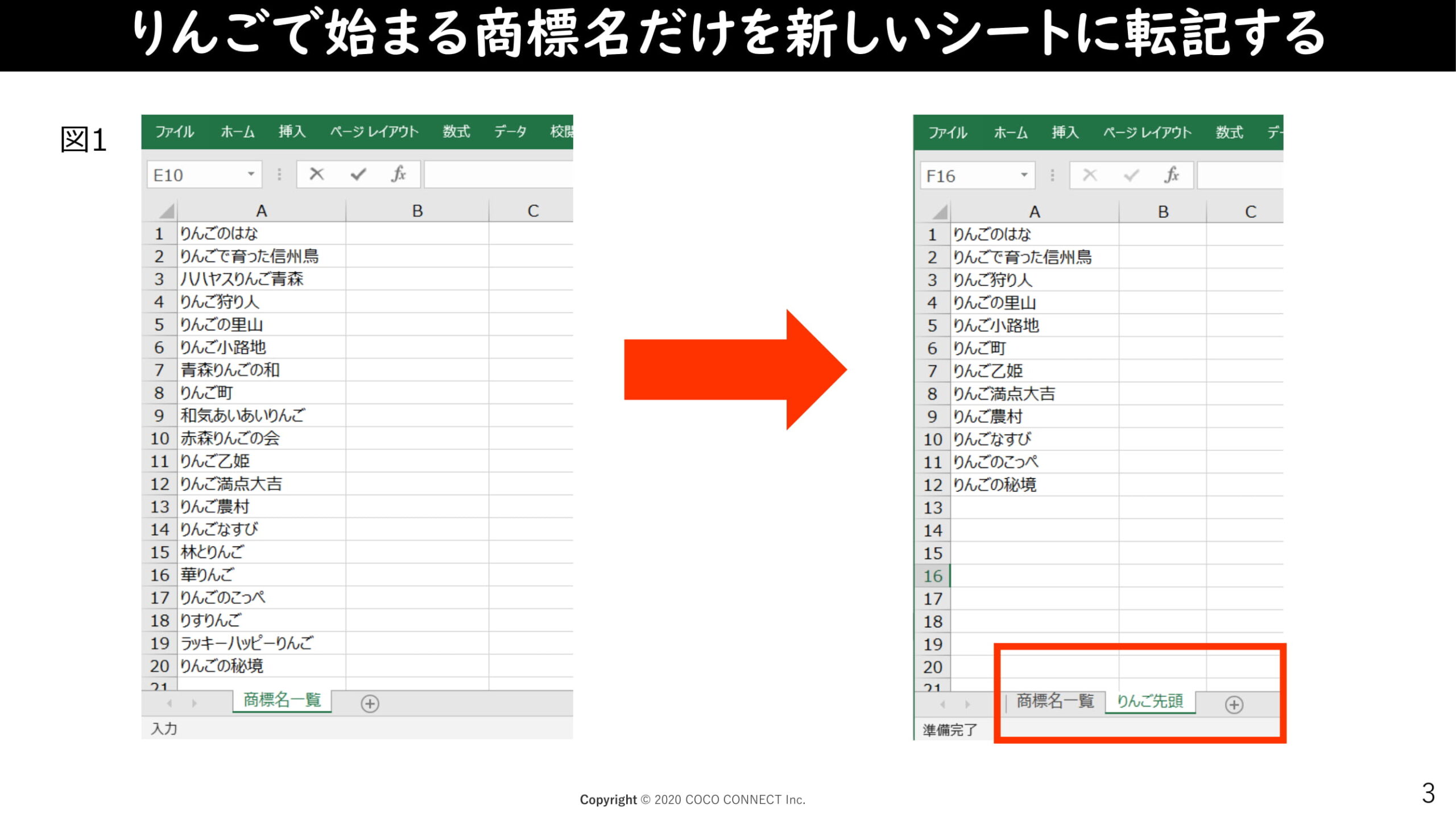The width and height of the screenshot is (1456, 819).
Task: Click りんごの秘境 in left sheet row 20
Action: (x=262, y=665)
